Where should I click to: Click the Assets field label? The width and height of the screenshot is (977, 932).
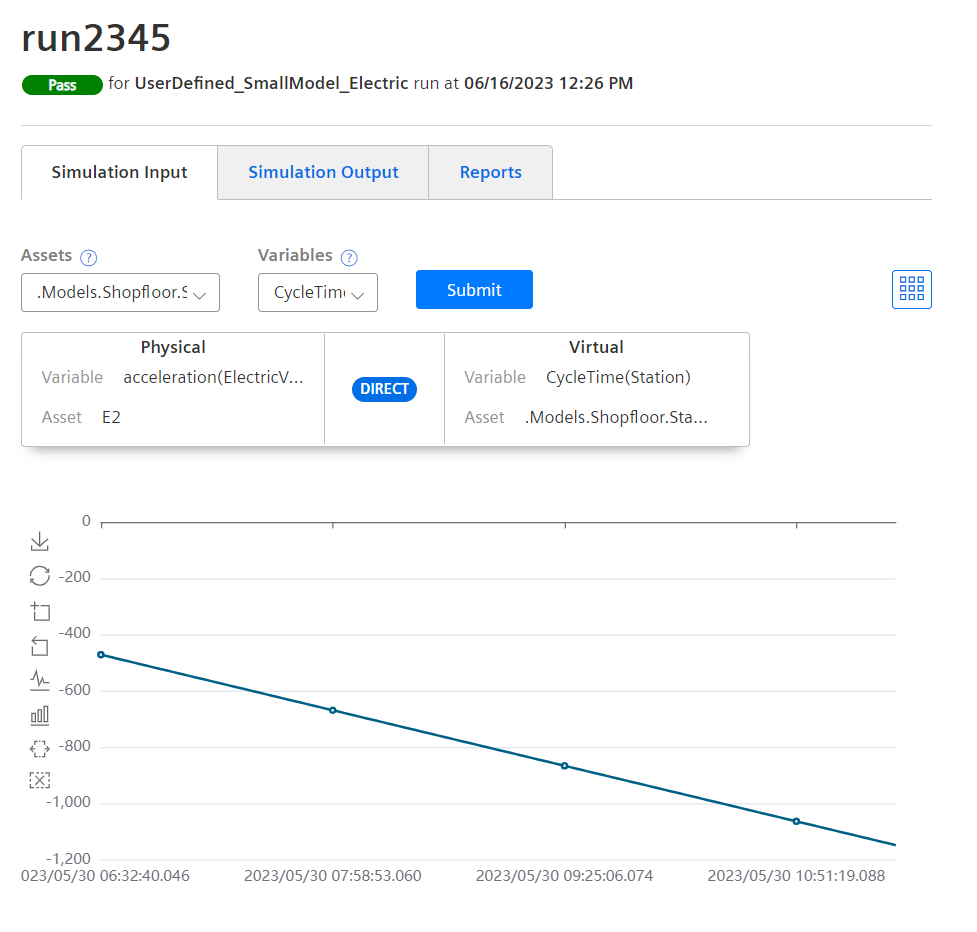(47, 255)
